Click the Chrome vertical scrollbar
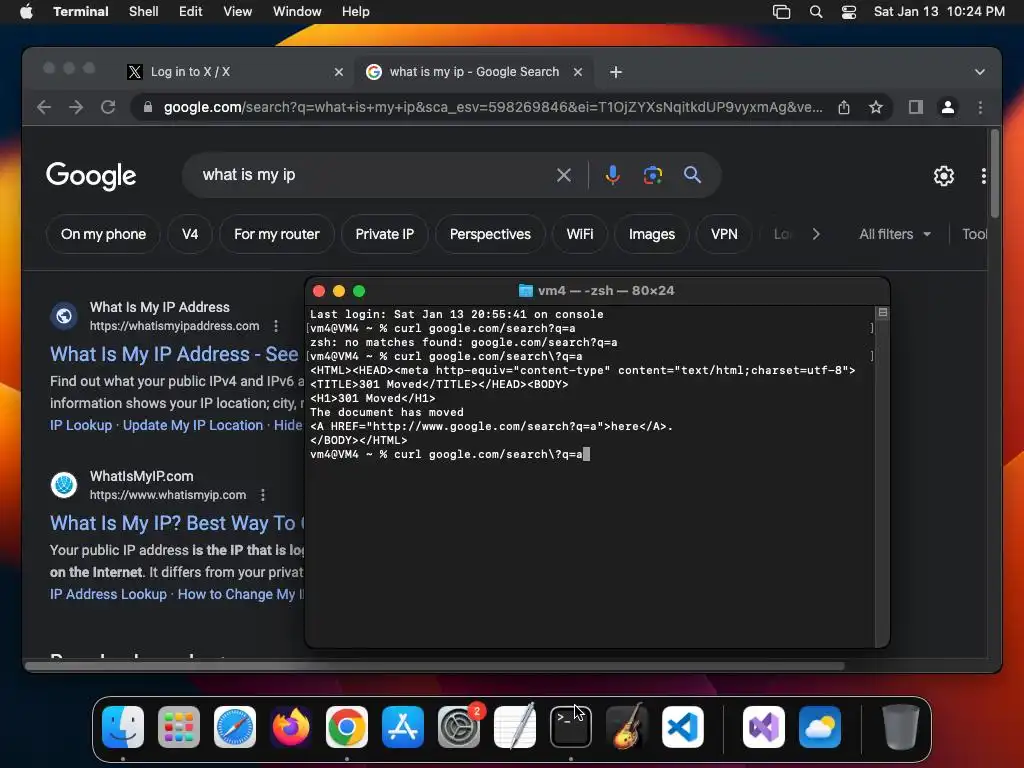The image size is (1024, 768). pyautogui.click(x=994, y=174)
